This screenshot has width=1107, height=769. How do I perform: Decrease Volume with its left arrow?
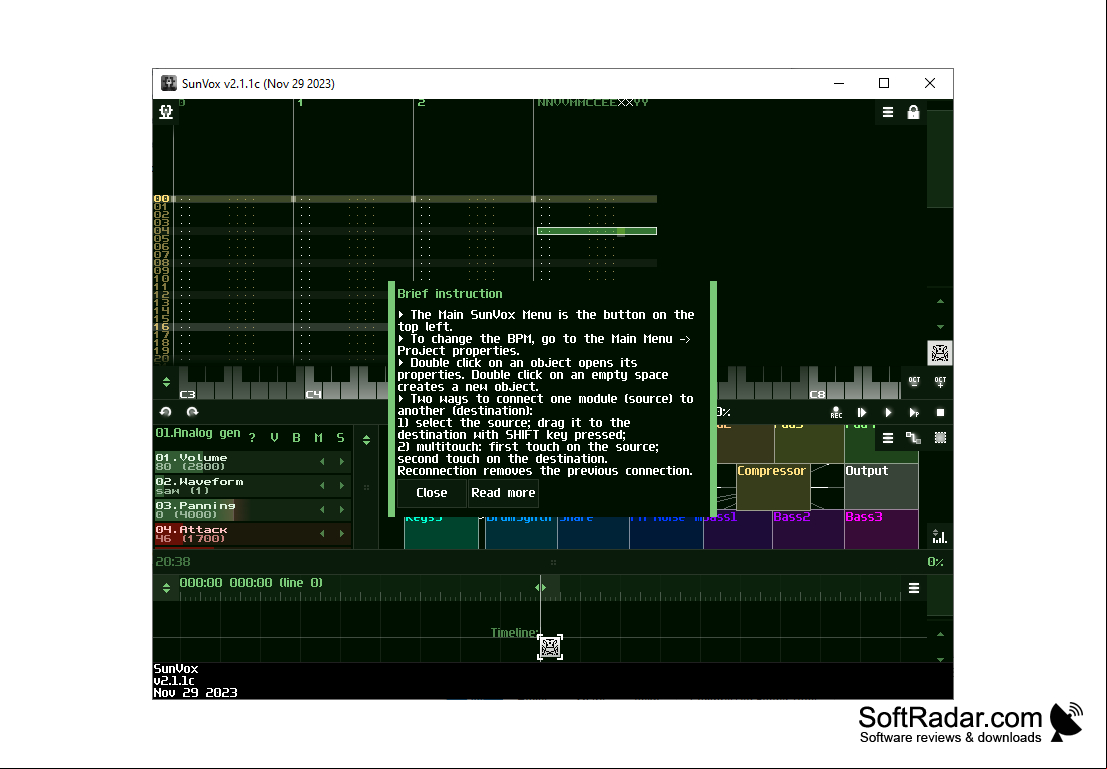323,462
